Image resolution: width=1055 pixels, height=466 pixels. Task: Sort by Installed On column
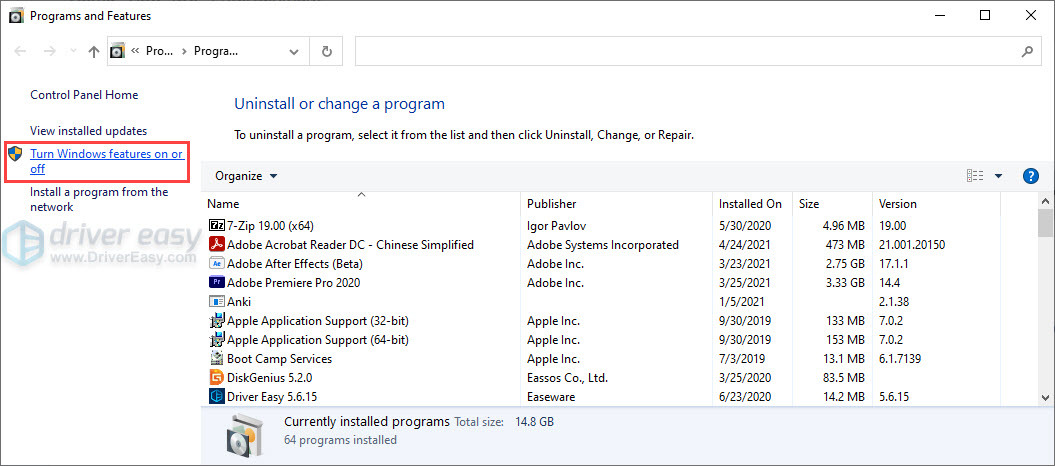point(750,204)
